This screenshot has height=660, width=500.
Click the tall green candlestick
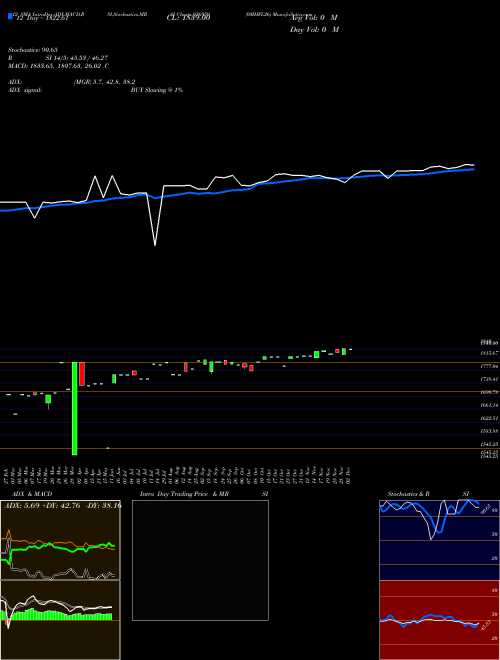click(74, 408)
